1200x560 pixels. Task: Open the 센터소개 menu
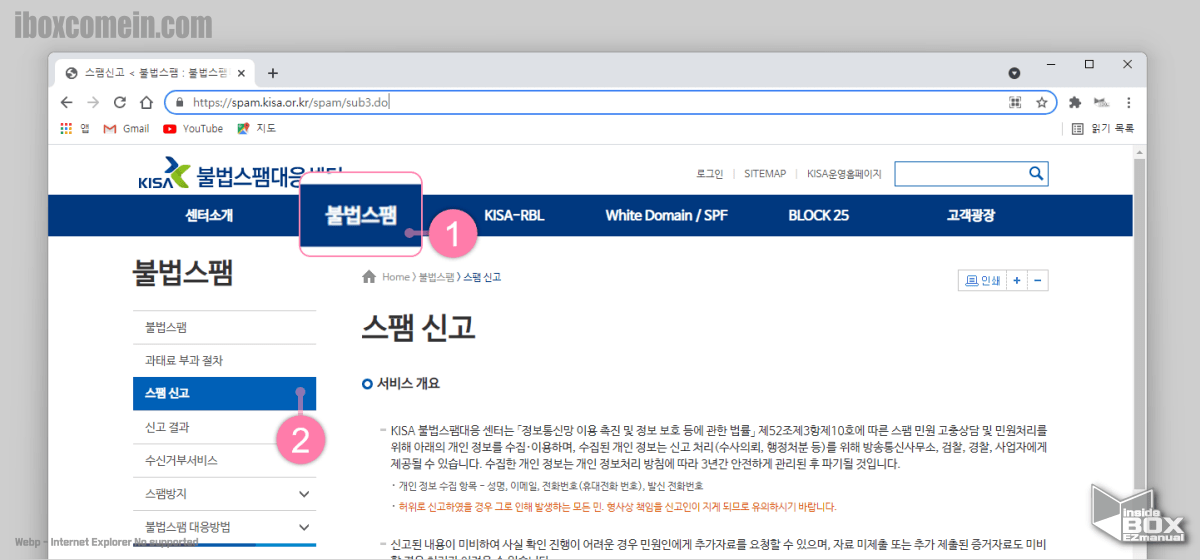coord(209,215)
